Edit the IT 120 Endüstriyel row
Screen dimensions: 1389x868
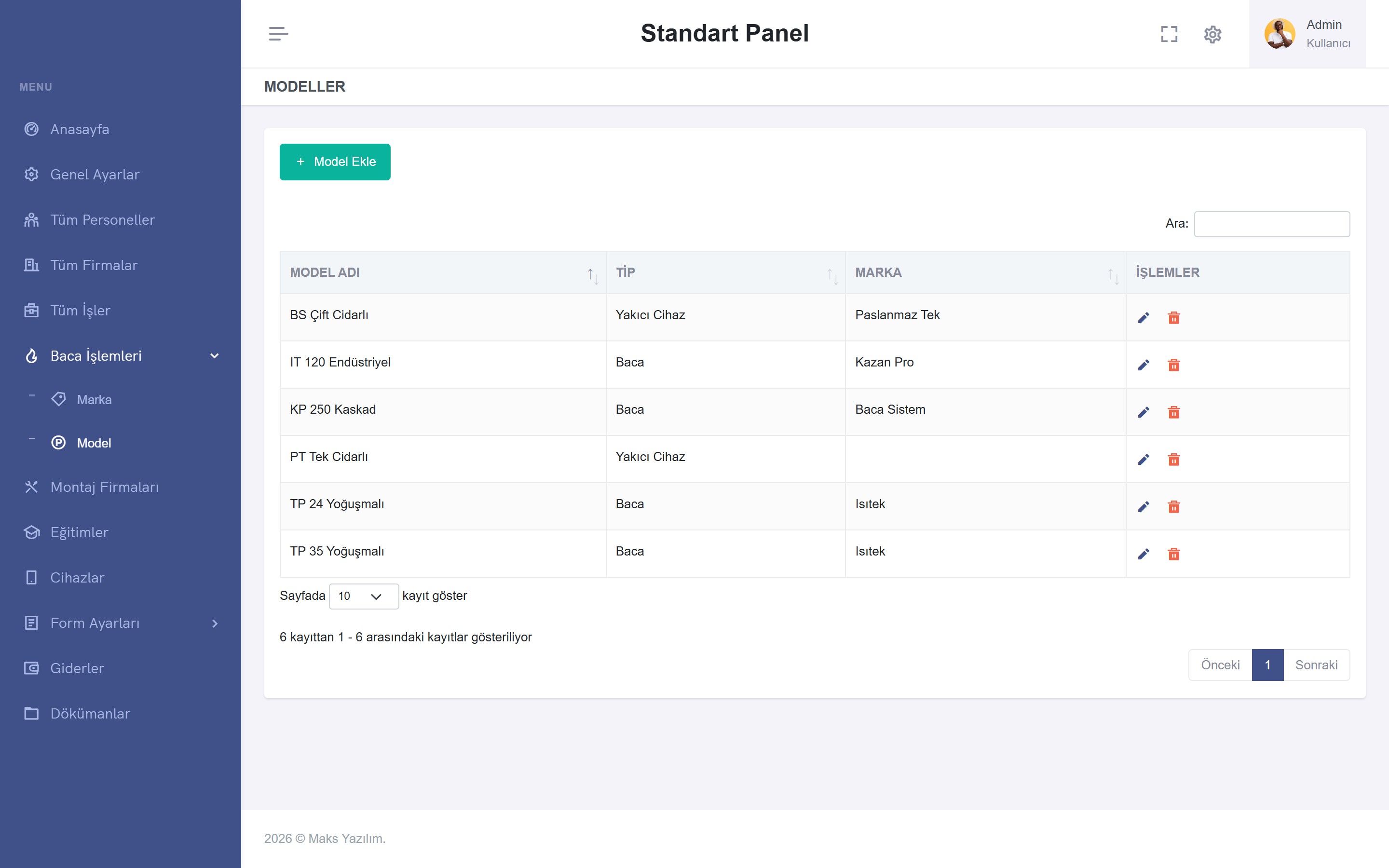point(1144,365)
